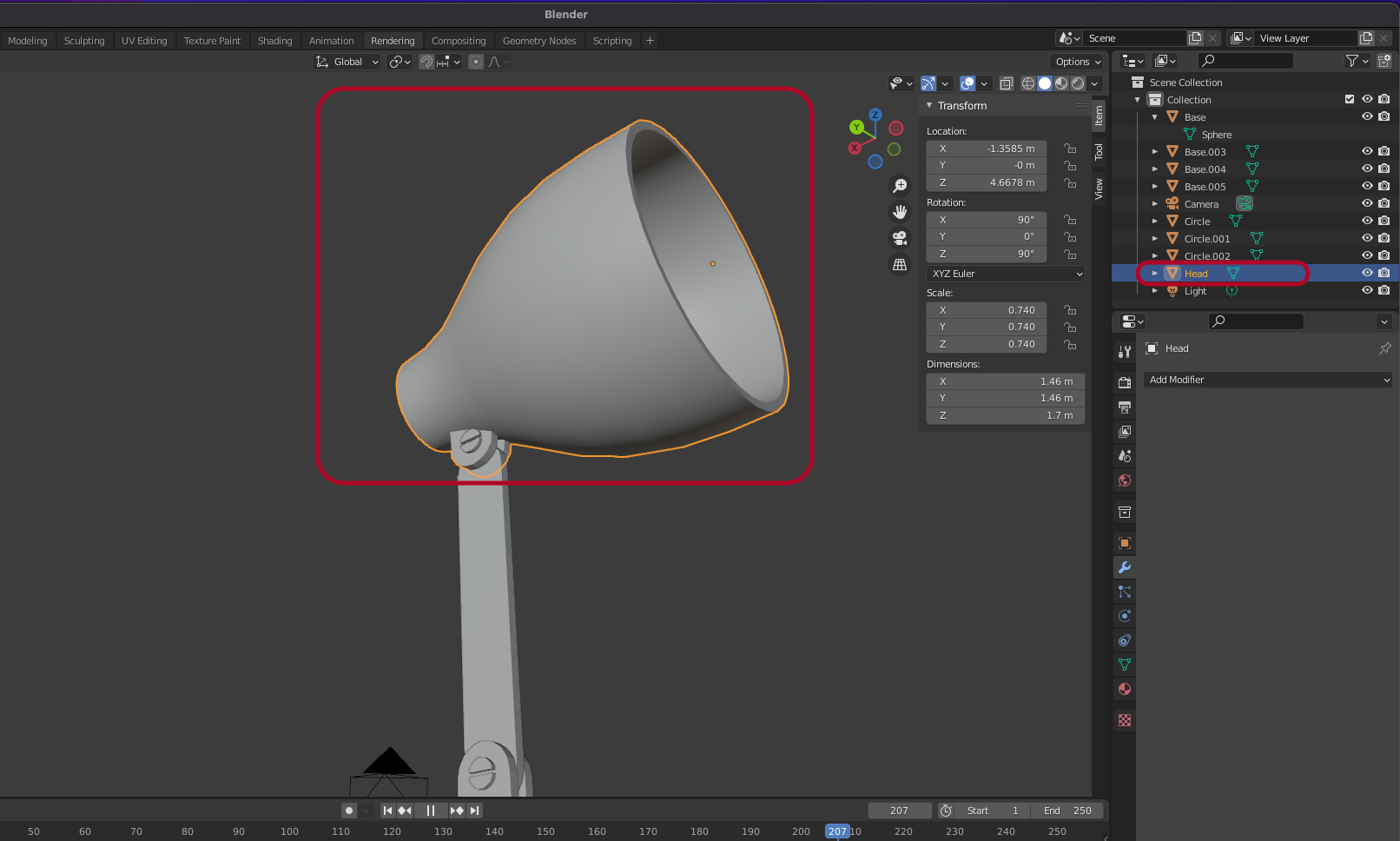Image resolution: width=1400 pixels, height=841 pixels.
Task: Open the Scene properties icon
Action: [x=1125, y=456]
